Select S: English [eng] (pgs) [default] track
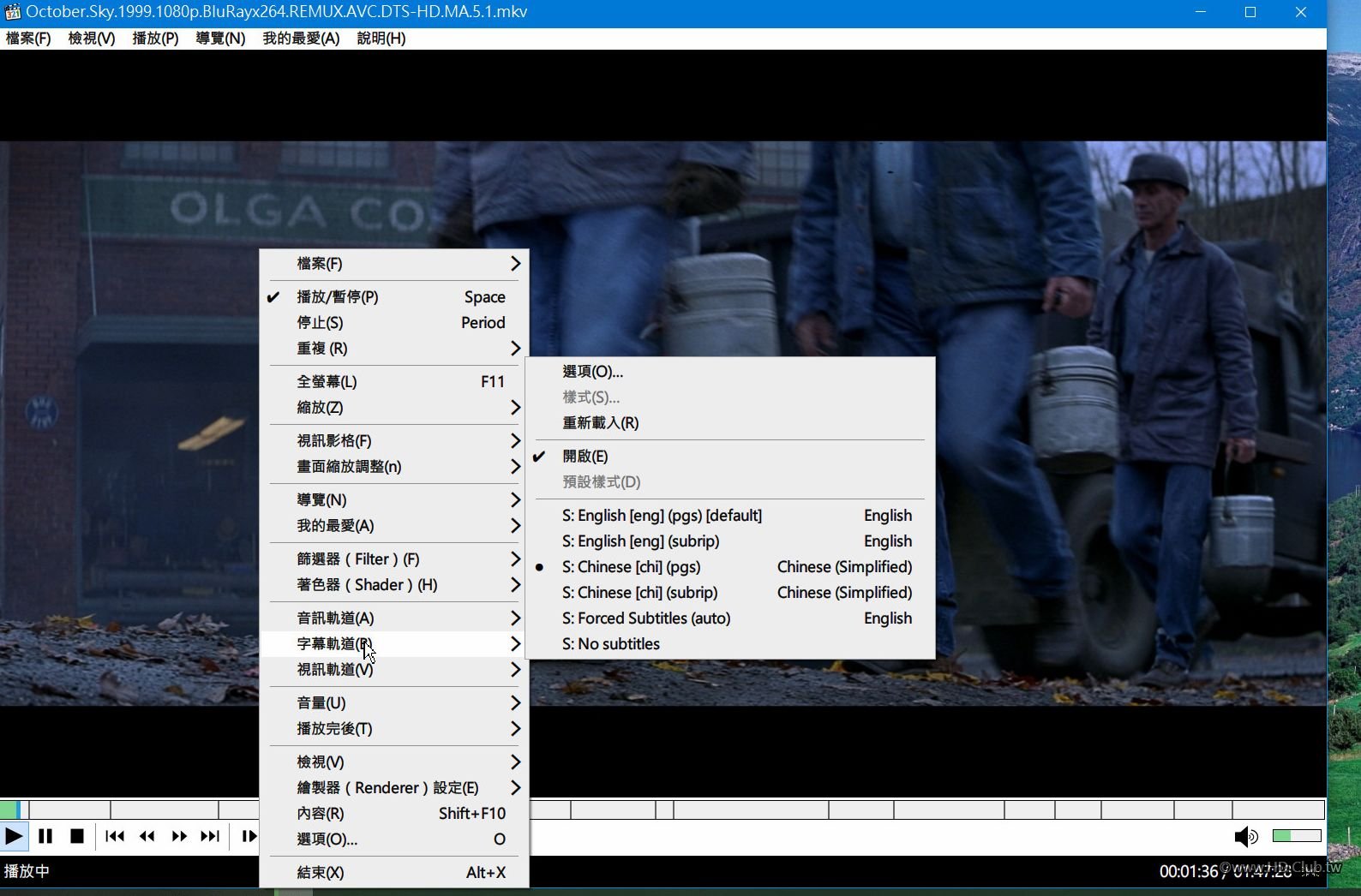The image size is (1361, 896). click(x=730, y=516)
